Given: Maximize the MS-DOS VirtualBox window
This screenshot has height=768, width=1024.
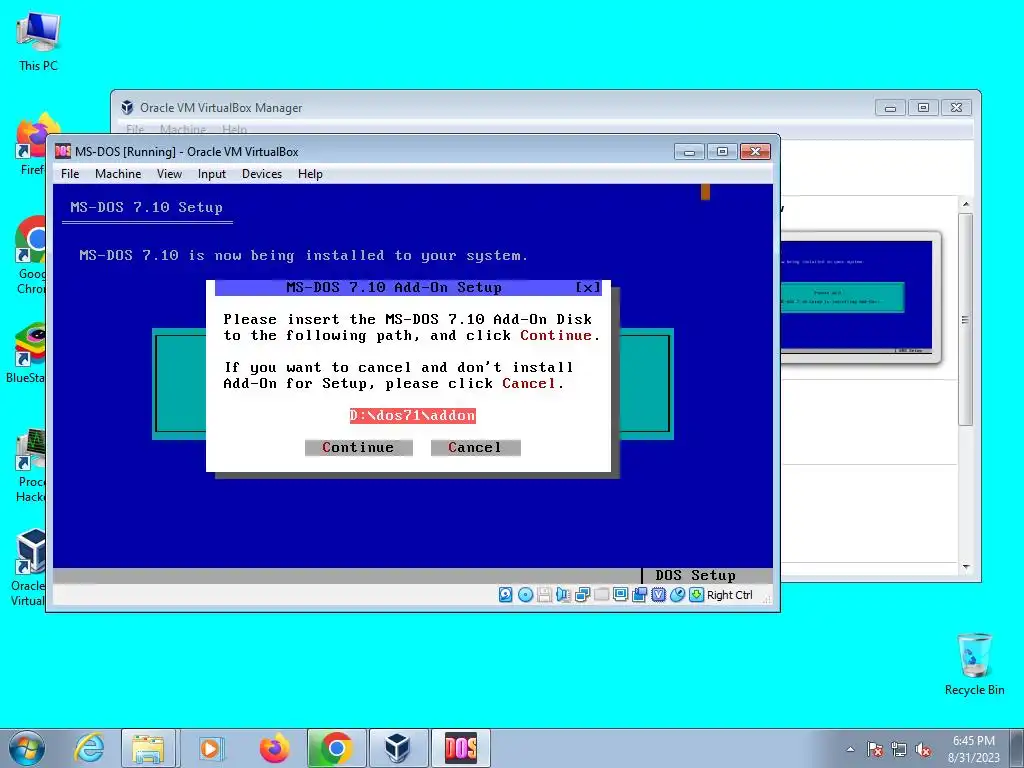Looking at the screenshot, I should 722,152.
